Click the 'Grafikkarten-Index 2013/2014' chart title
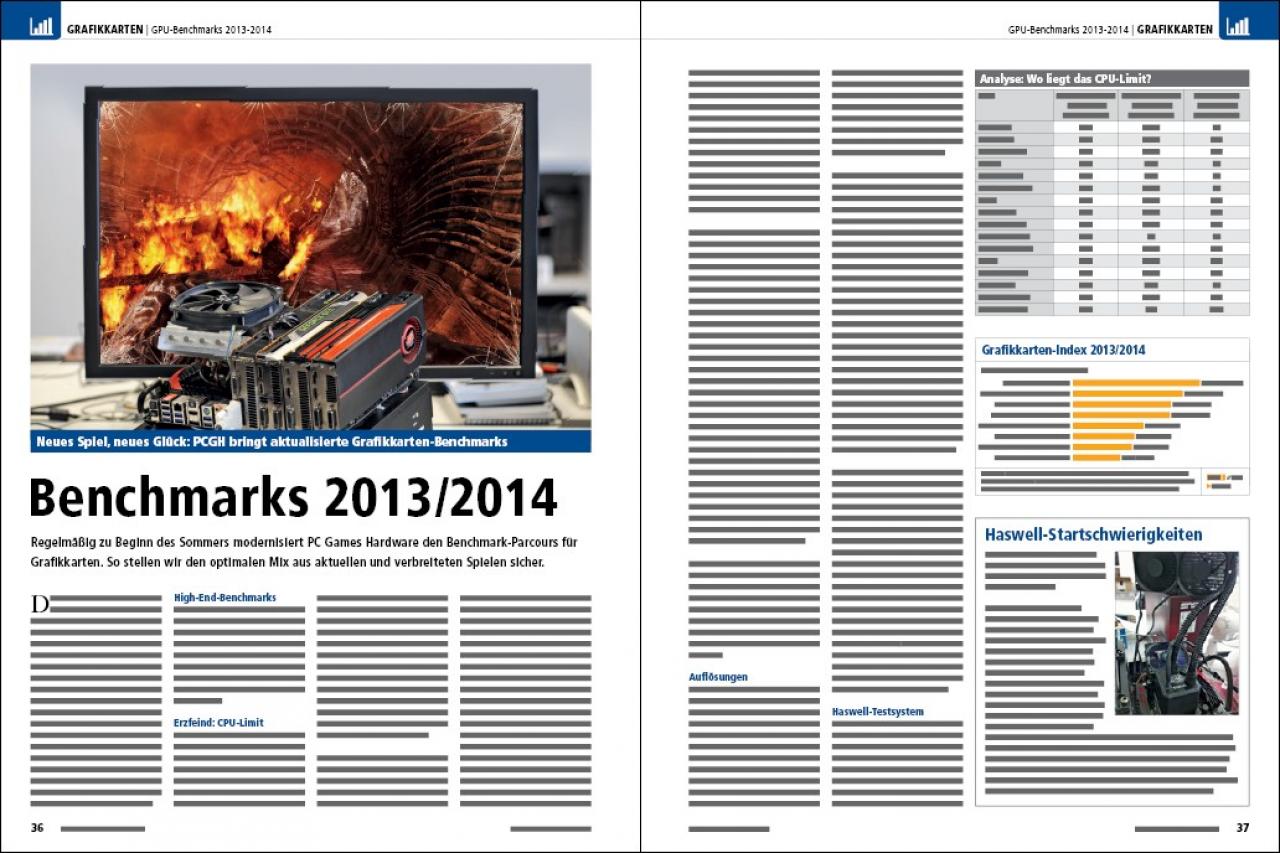This screenshot has height=853, width=1280. pyautogui.click(x=1064, y=350)
